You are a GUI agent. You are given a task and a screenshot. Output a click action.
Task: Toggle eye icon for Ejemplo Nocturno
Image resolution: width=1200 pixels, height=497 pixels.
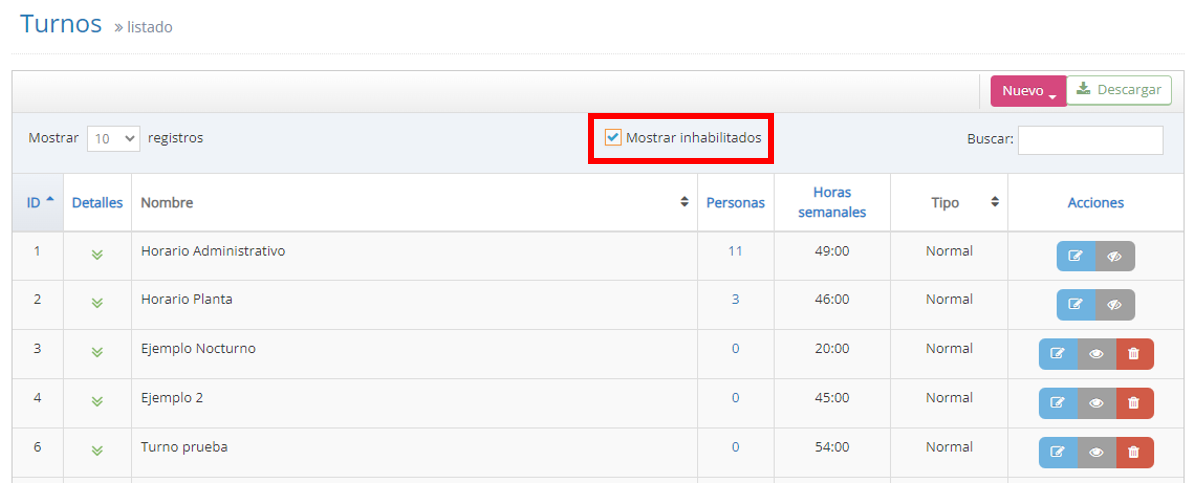tap(1096, 354)
